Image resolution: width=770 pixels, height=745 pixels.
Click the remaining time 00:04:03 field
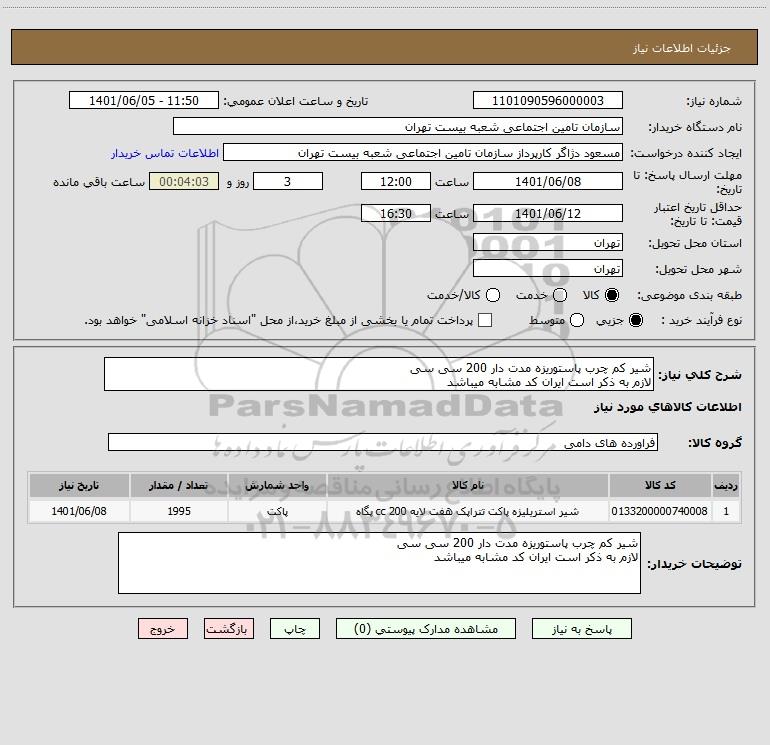point(184,181)
